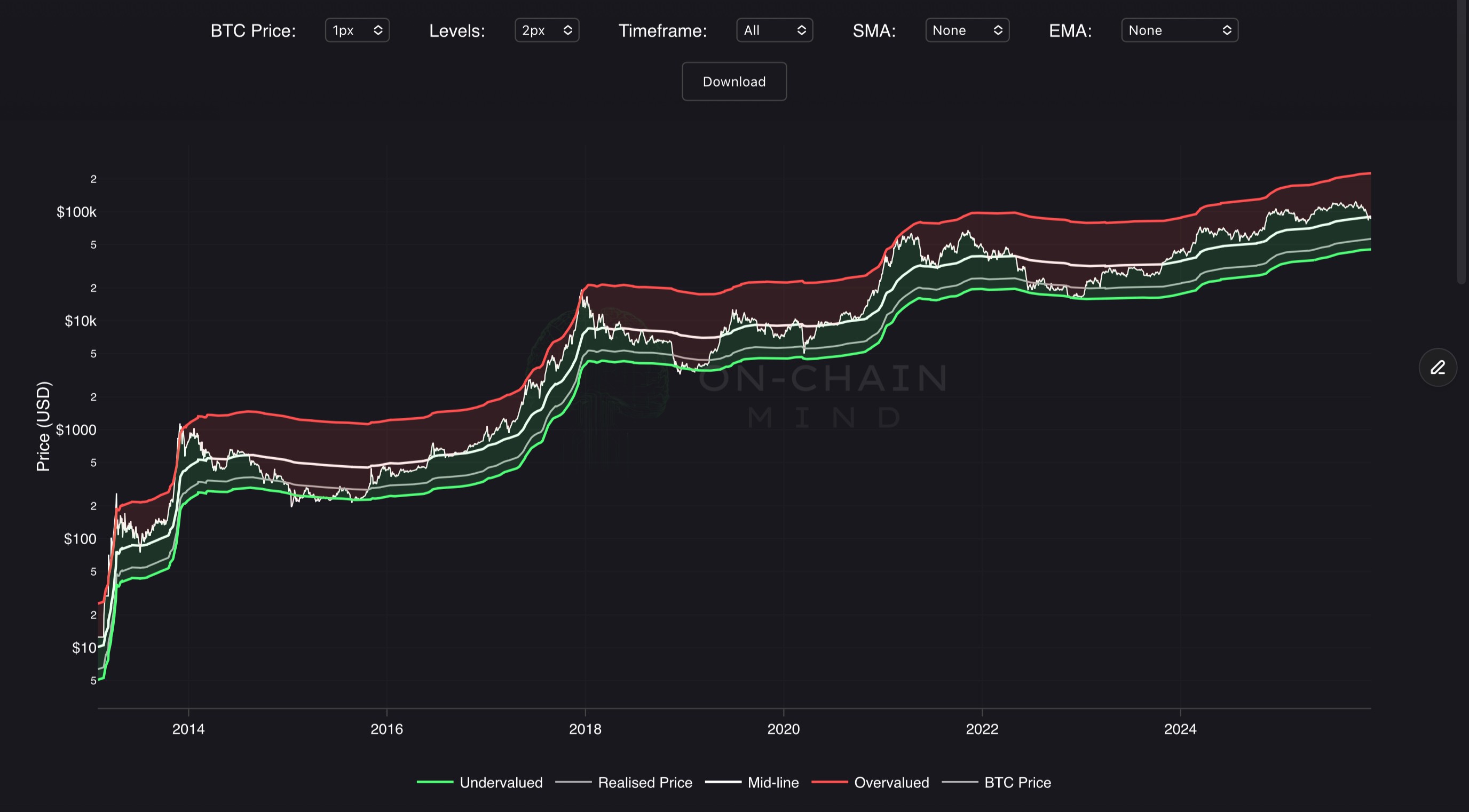
Task: Click the $100k y-axis label
Action: pos(76,212)
